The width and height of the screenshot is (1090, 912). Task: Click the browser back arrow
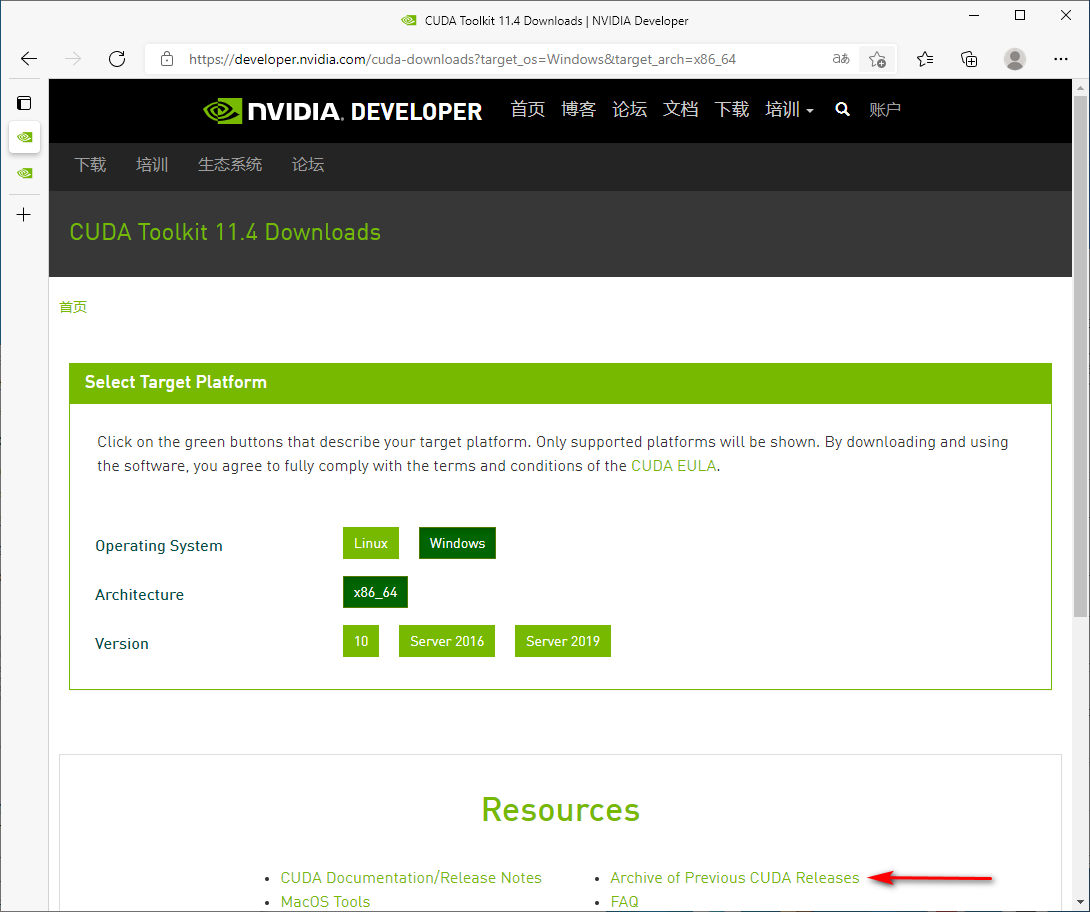point(29,59)
